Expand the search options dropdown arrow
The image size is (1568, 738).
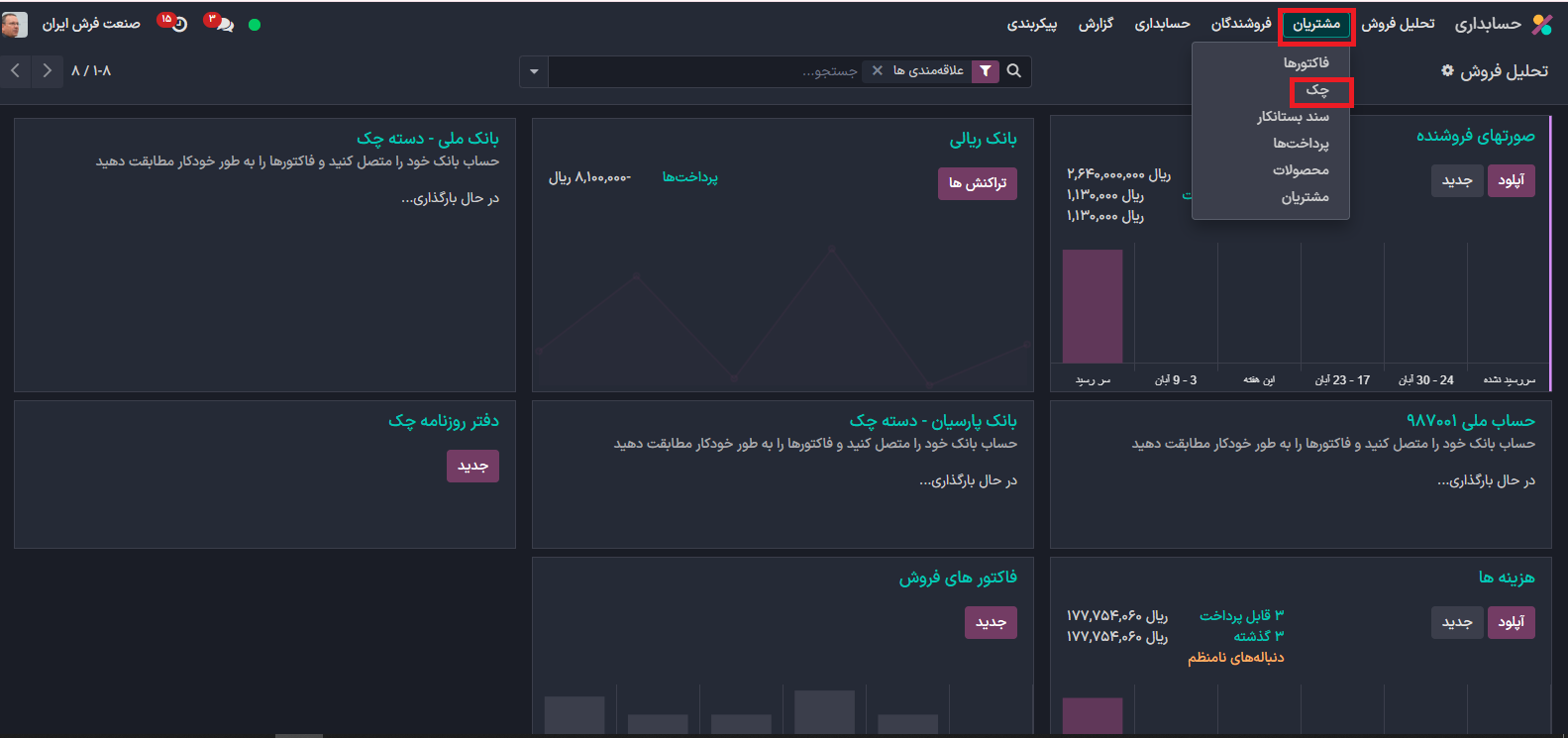[534, 71]
